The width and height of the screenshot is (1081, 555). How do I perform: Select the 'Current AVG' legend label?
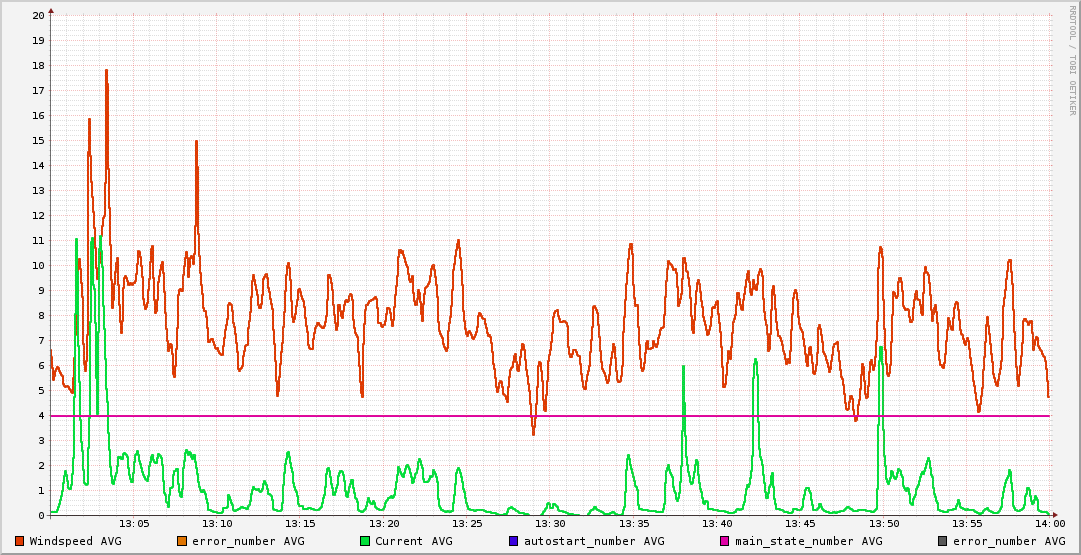click(x=414, y=541)
